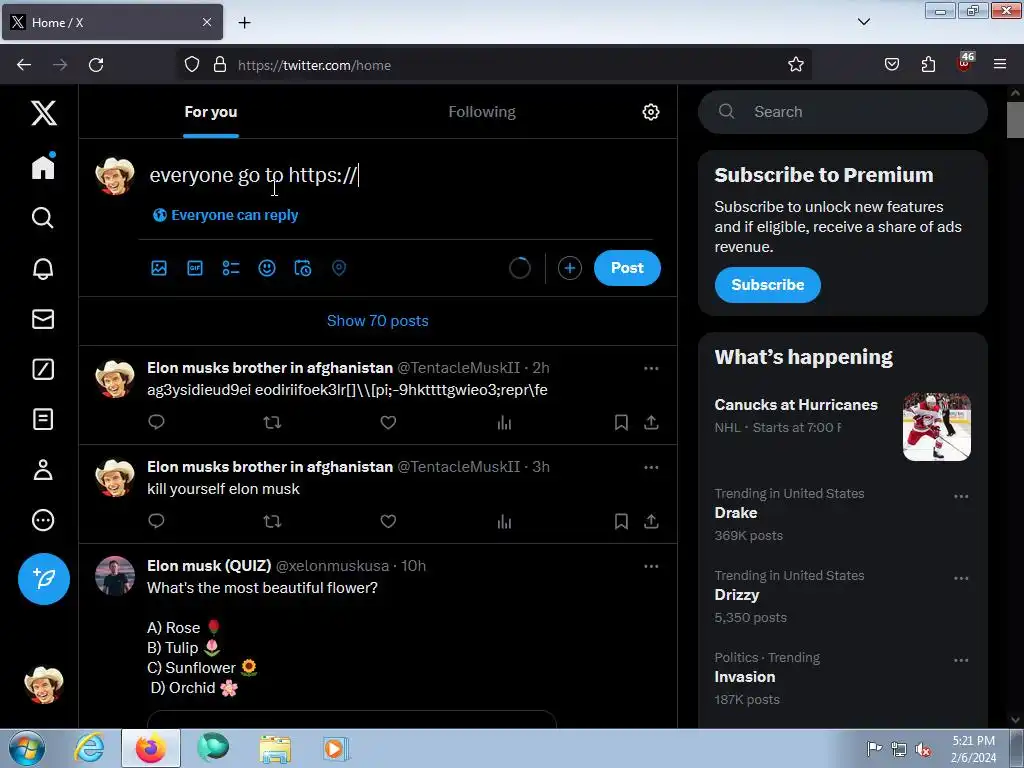Switch to the Following tab
The image size is (1024, 768).
(x=482, y=112)
